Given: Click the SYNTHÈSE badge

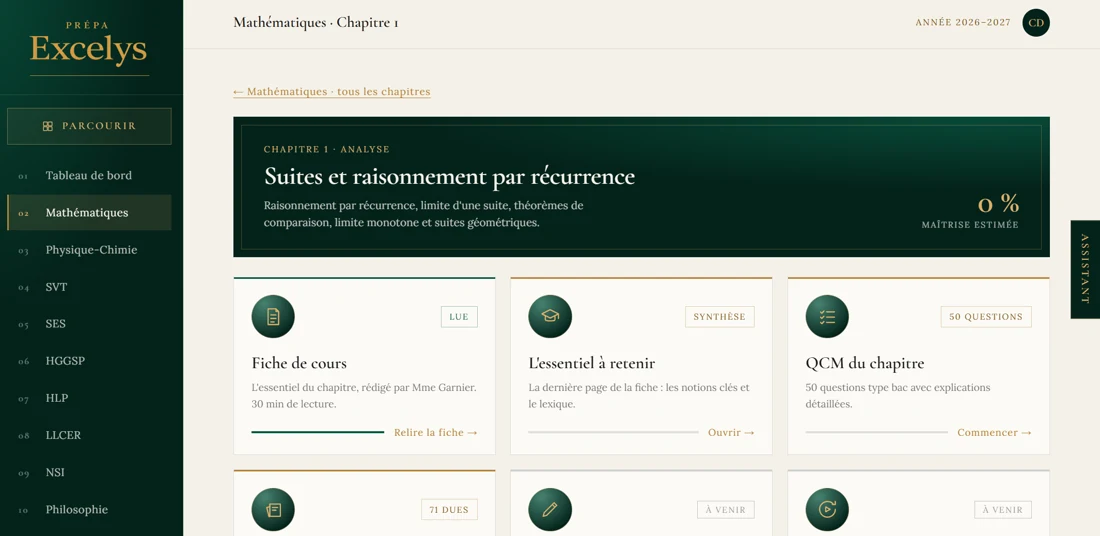Looking at the screenshot, I should (719, 316).
